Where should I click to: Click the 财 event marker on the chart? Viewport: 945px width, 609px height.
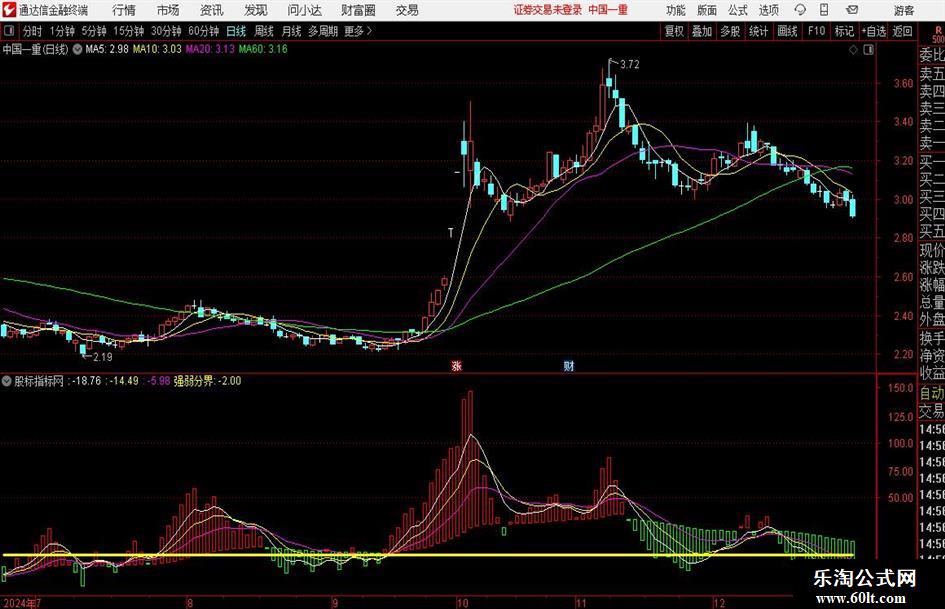pos(568,365)
